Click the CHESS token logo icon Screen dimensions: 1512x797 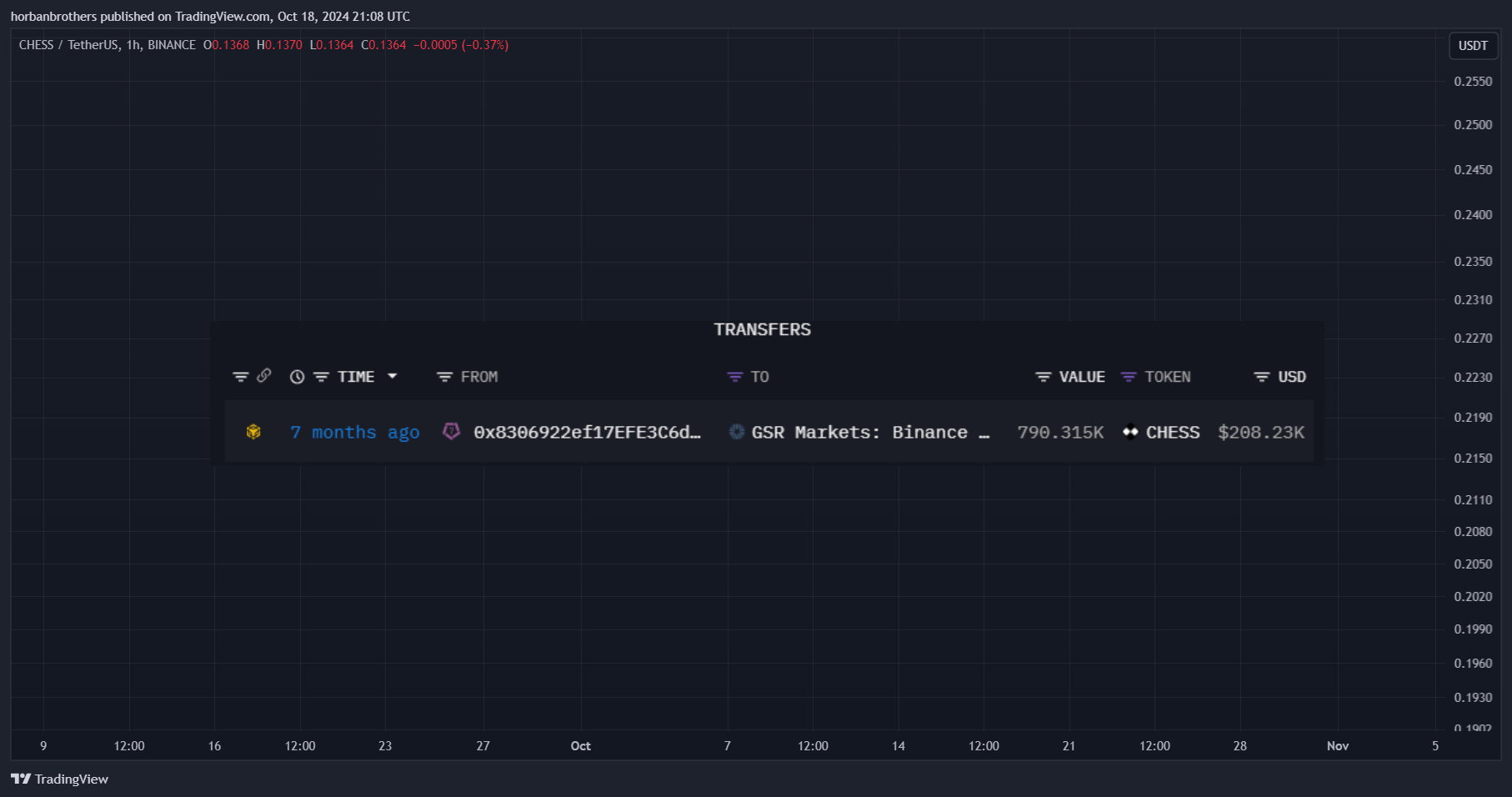pos(1130,432)
